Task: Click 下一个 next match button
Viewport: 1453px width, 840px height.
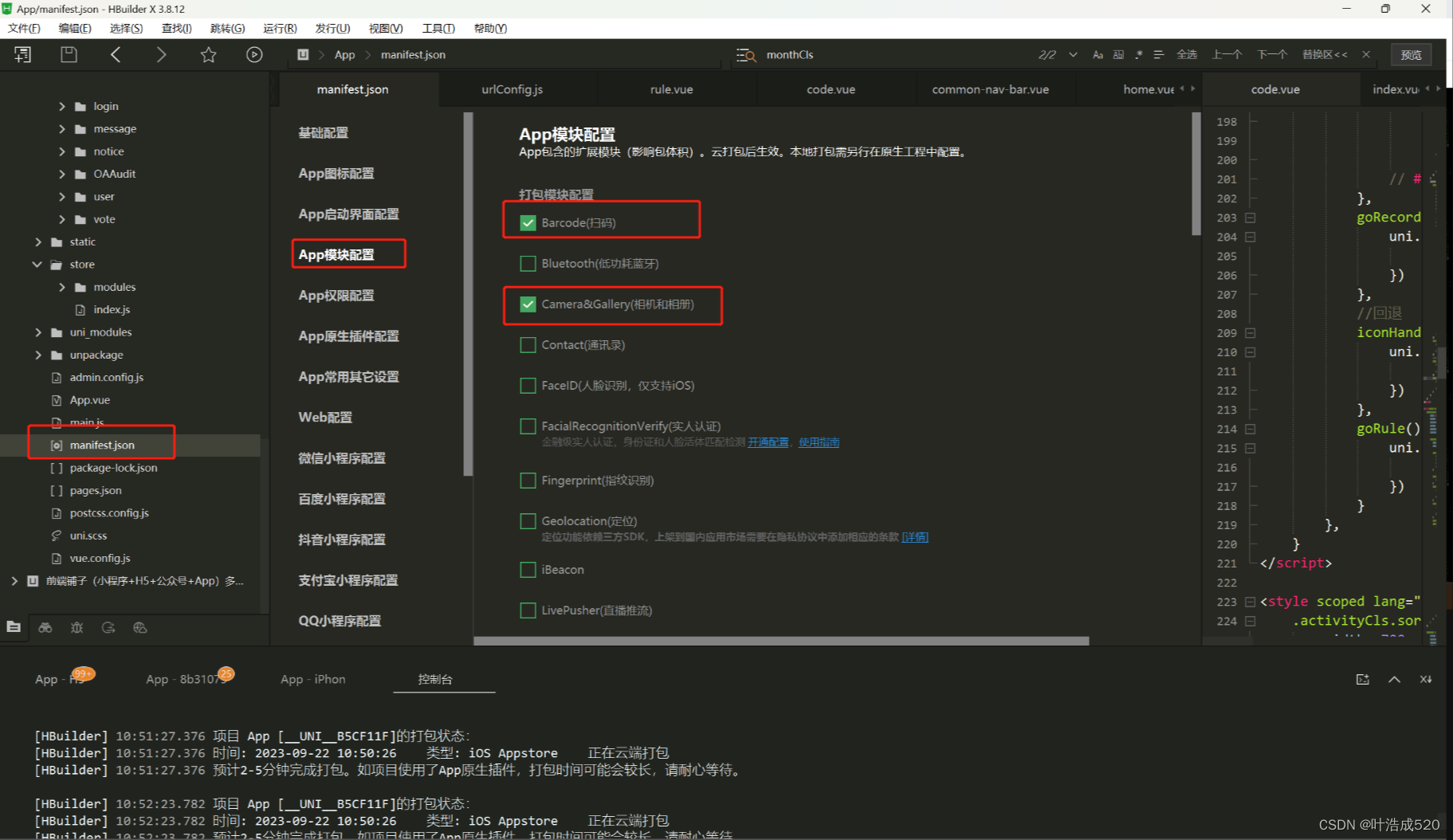Action: (x=1271, y=54)
